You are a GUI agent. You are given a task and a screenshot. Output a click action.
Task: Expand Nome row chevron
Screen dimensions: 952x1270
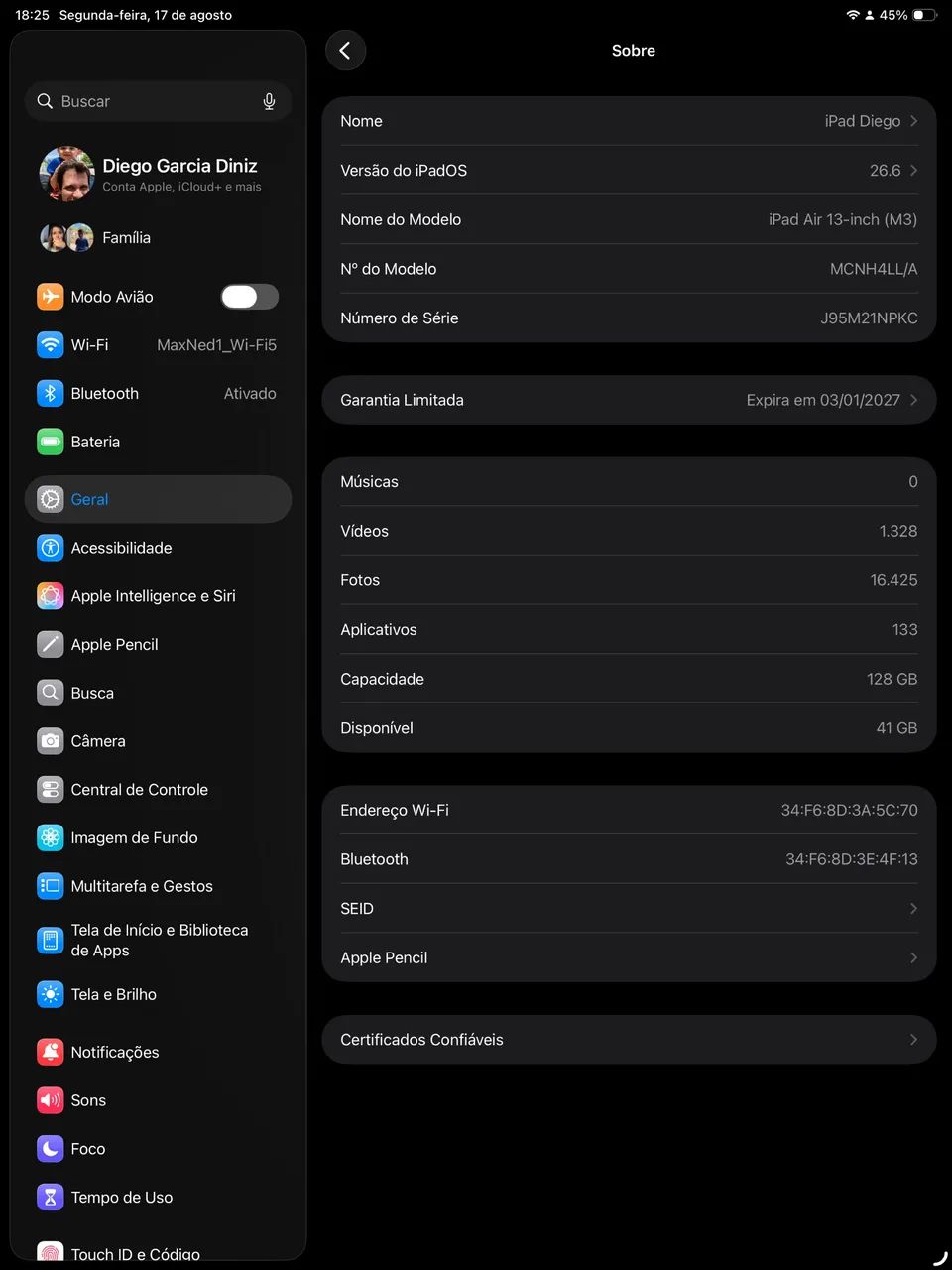[x=913, y=121]
